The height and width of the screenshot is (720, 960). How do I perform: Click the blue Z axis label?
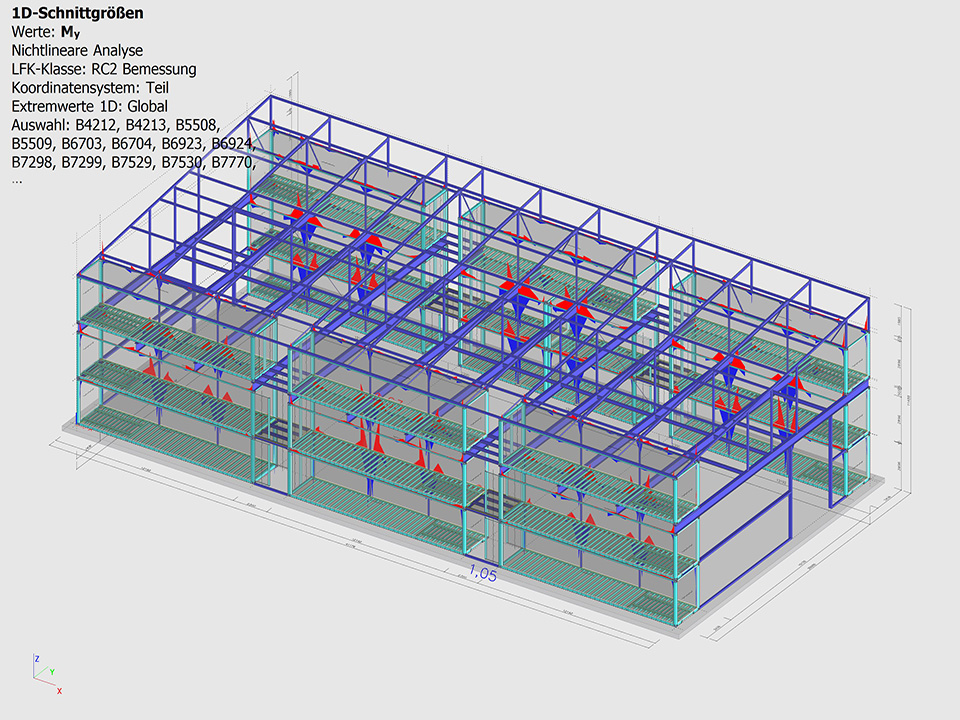pyautogui.click(x=36, y=659)
